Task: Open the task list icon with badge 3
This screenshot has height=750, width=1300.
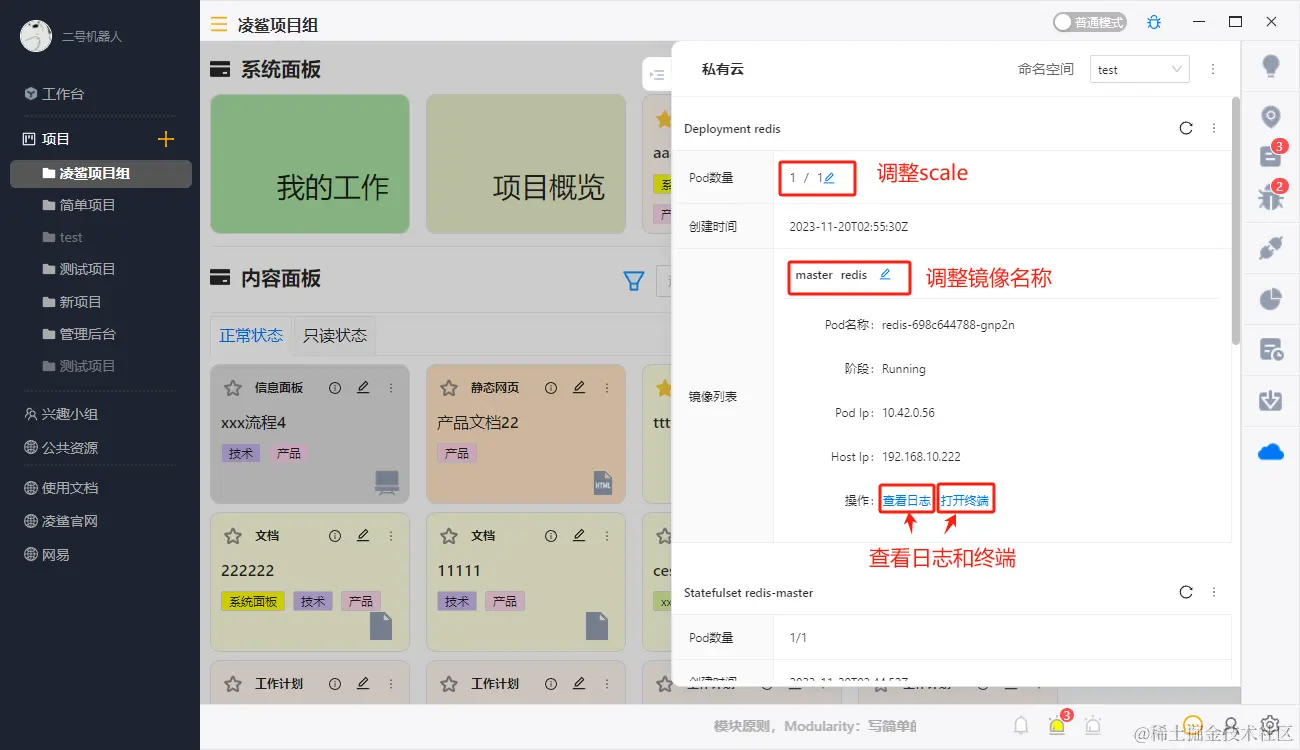Action: click(x=1271, y=155)
